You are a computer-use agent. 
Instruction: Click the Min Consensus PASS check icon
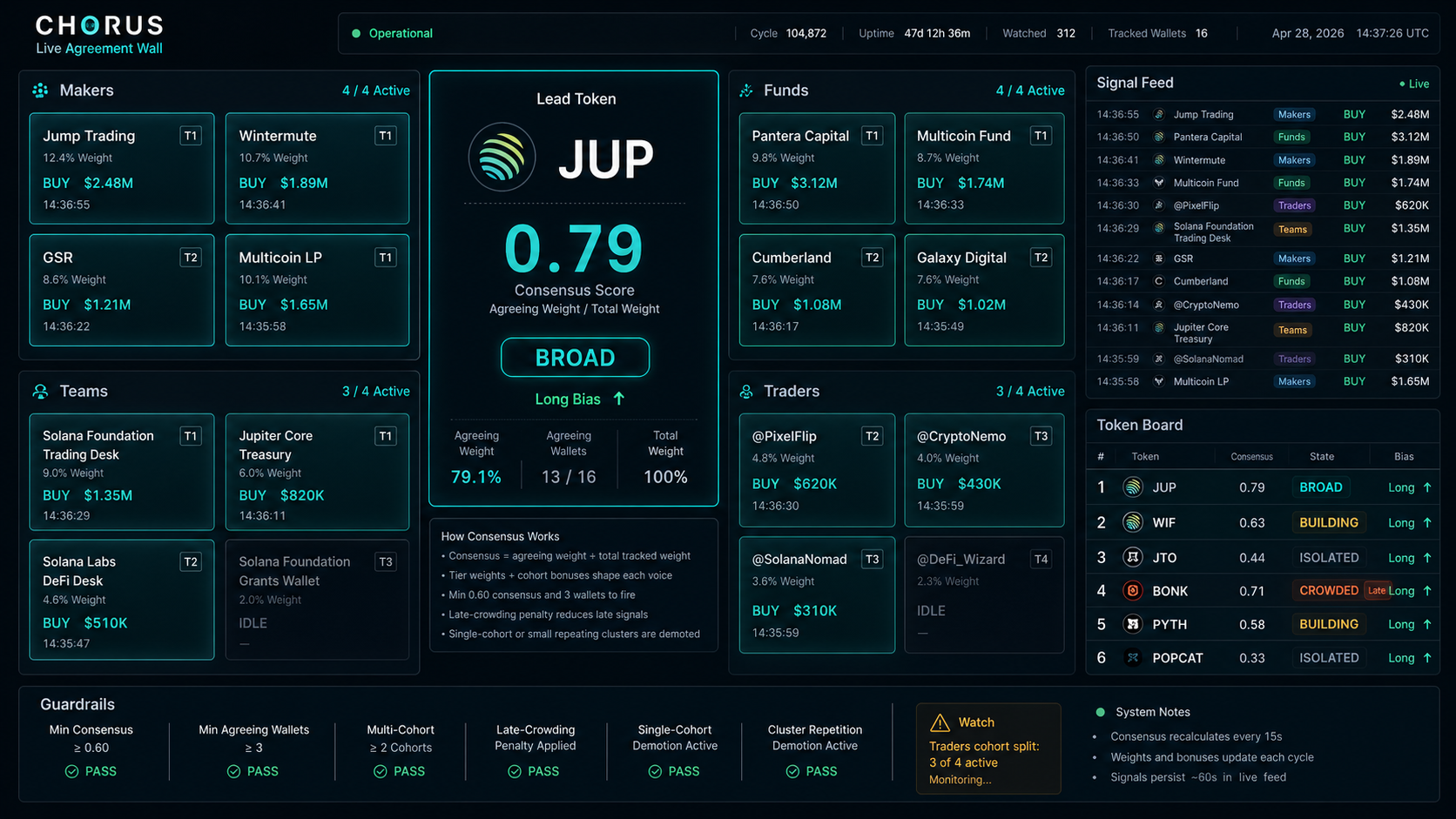[x=71, y=771]
